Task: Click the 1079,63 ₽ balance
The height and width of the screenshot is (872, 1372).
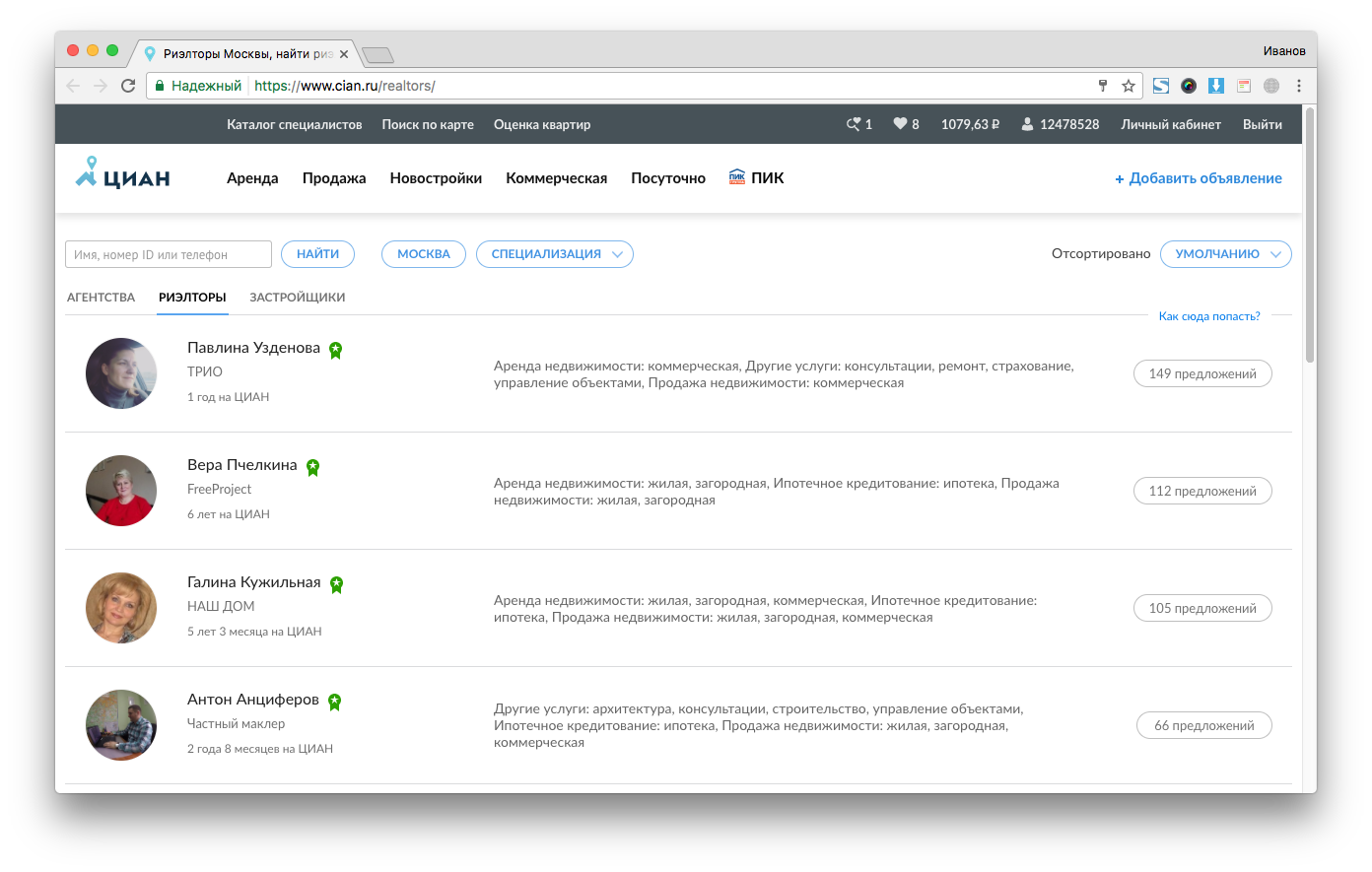Action: (x=970, y=124)
